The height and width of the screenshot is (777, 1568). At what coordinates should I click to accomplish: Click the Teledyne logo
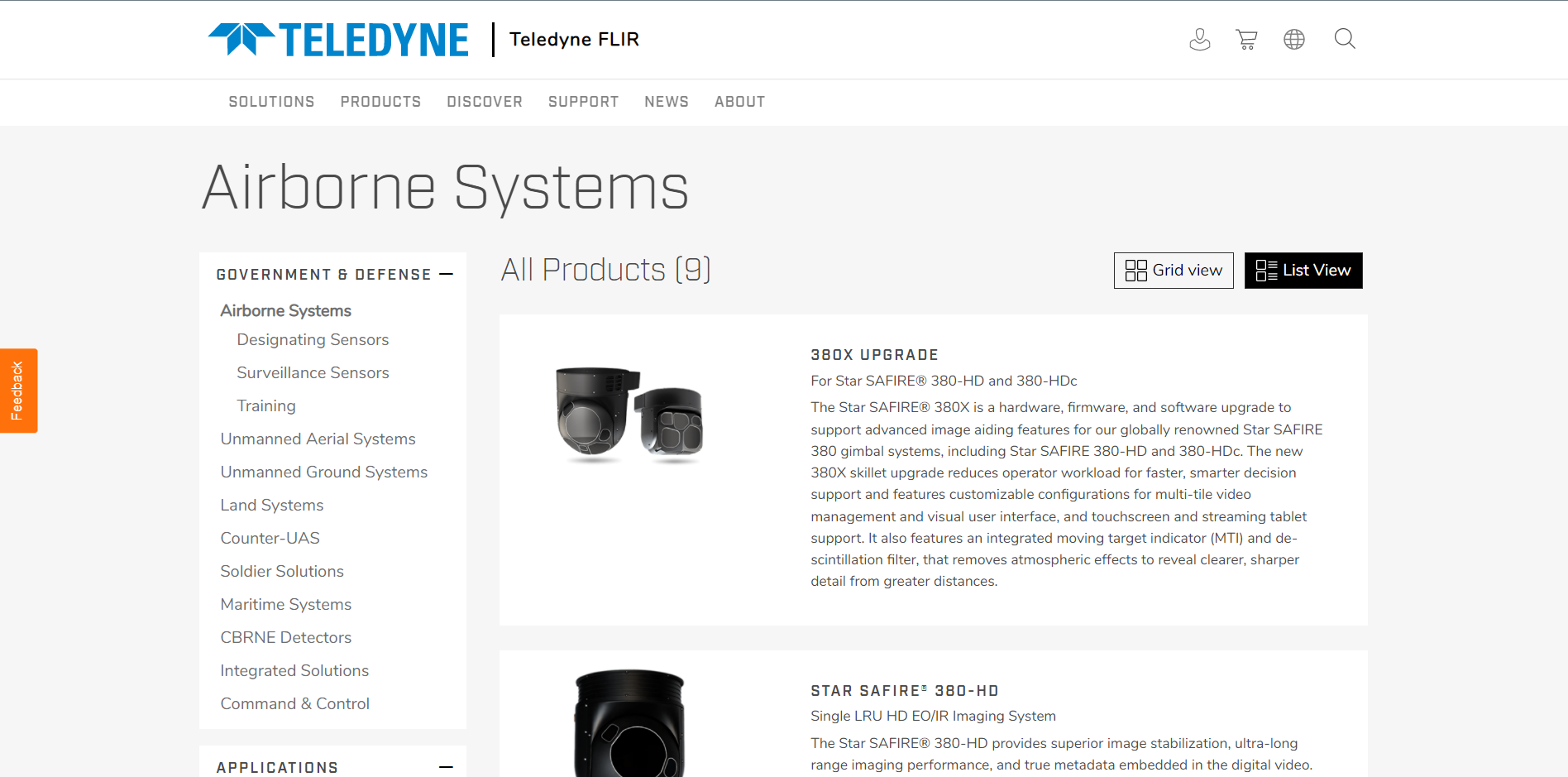point(338,40)
